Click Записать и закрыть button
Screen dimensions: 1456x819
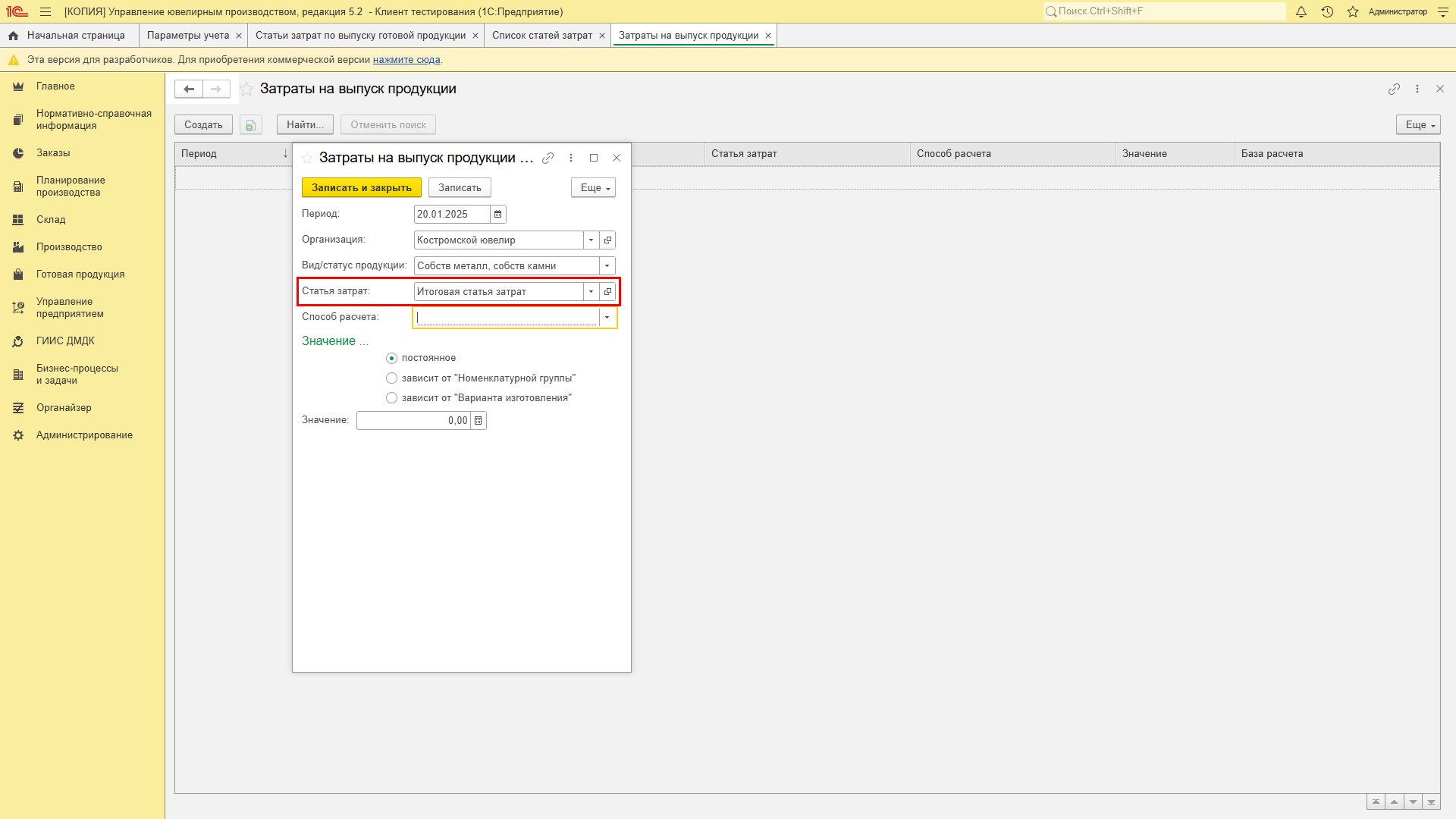coord(362,188)
